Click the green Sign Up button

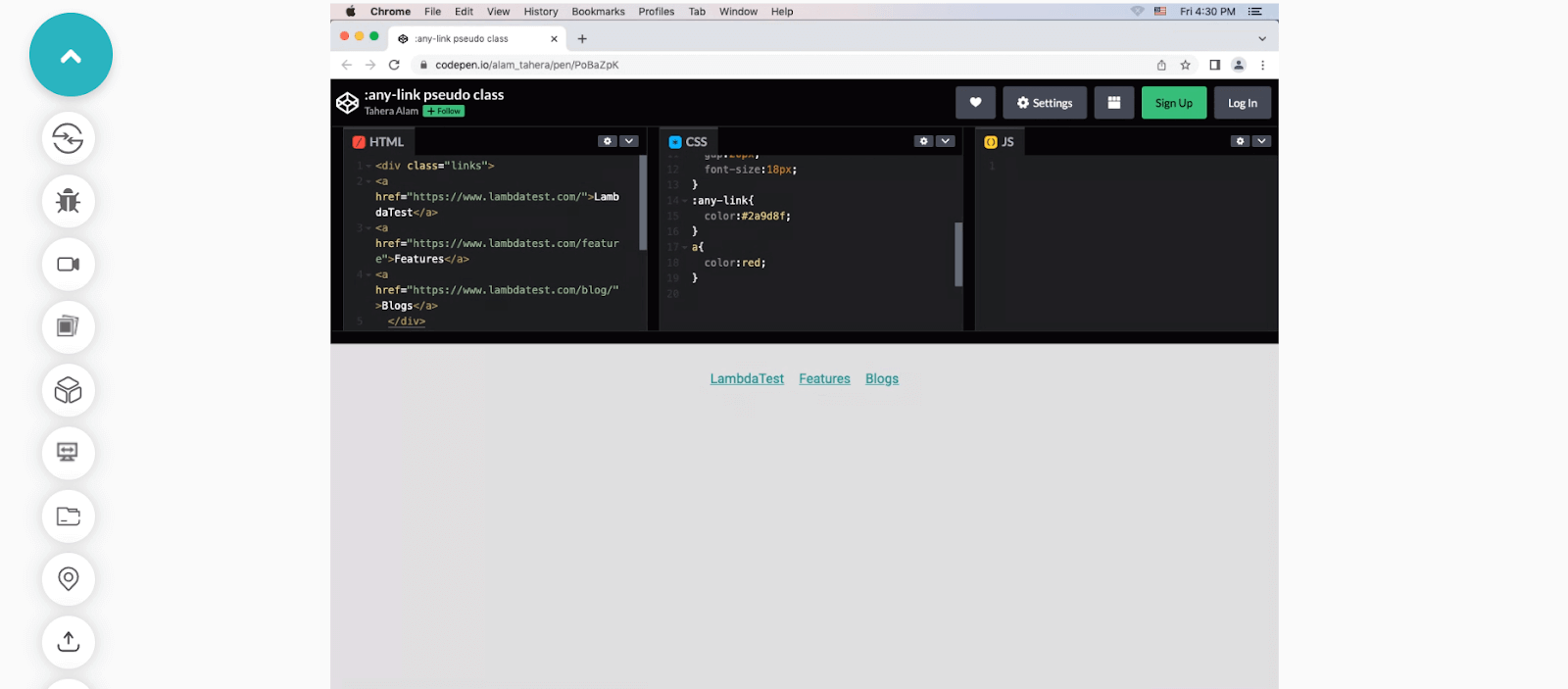click(x=1173, y=103)
